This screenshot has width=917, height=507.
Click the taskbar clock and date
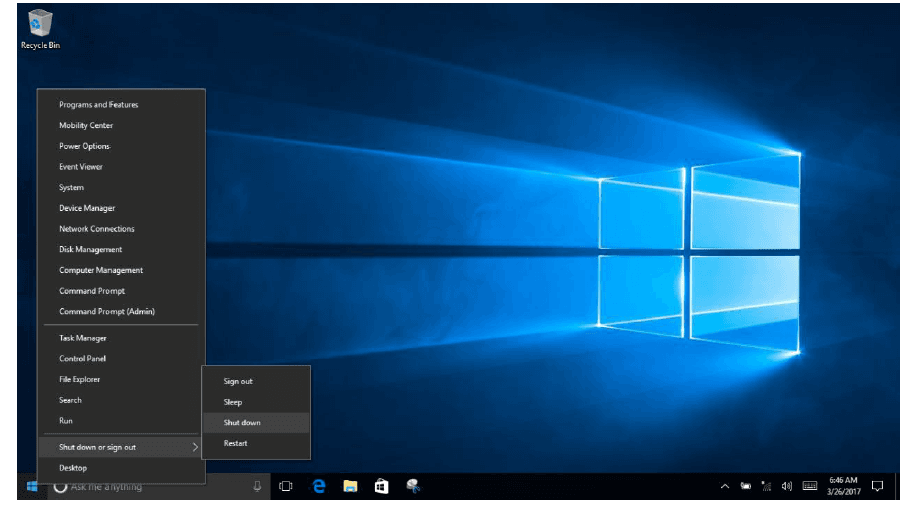point(843,486)
